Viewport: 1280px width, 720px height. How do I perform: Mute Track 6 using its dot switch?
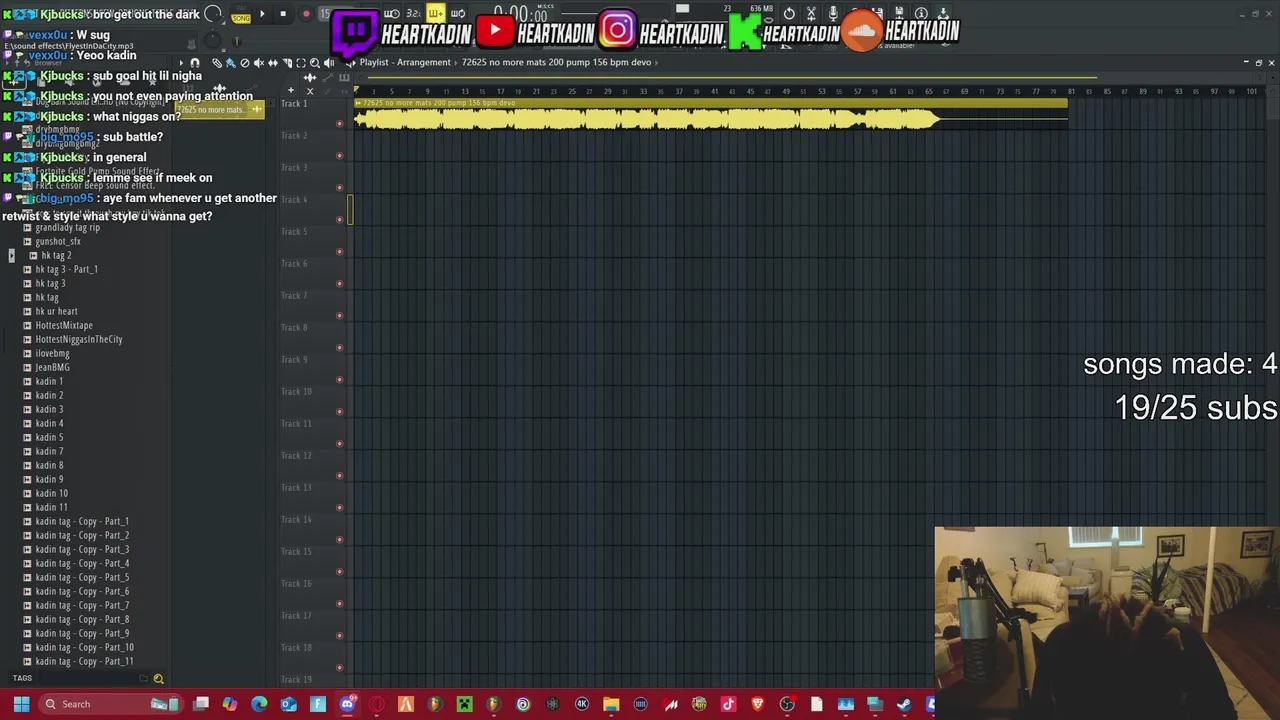(340, 283)
